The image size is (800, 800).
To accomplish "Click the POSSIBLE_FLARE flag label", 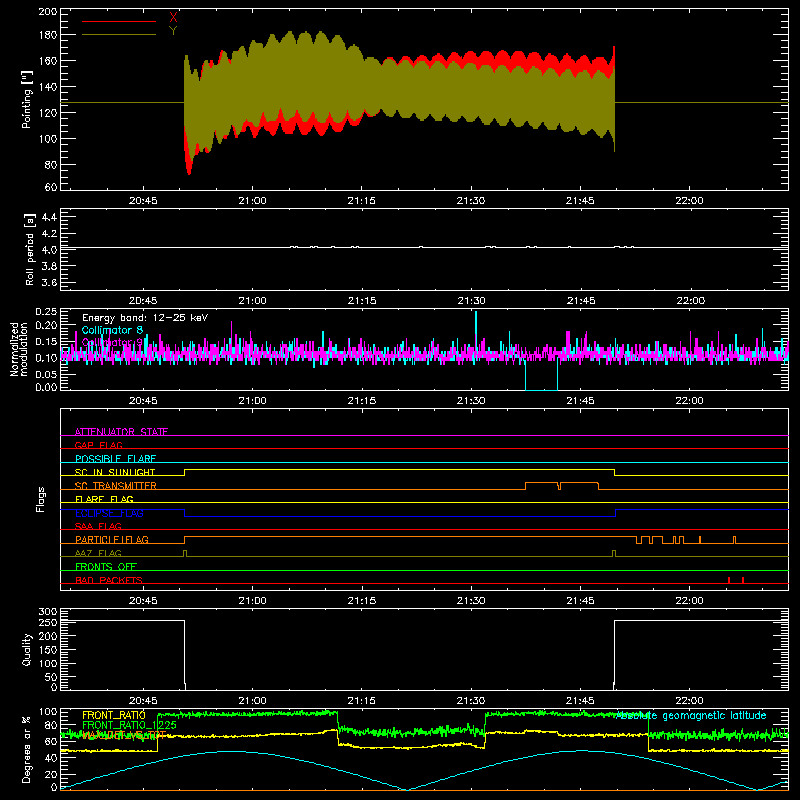I will coord(115,459).
